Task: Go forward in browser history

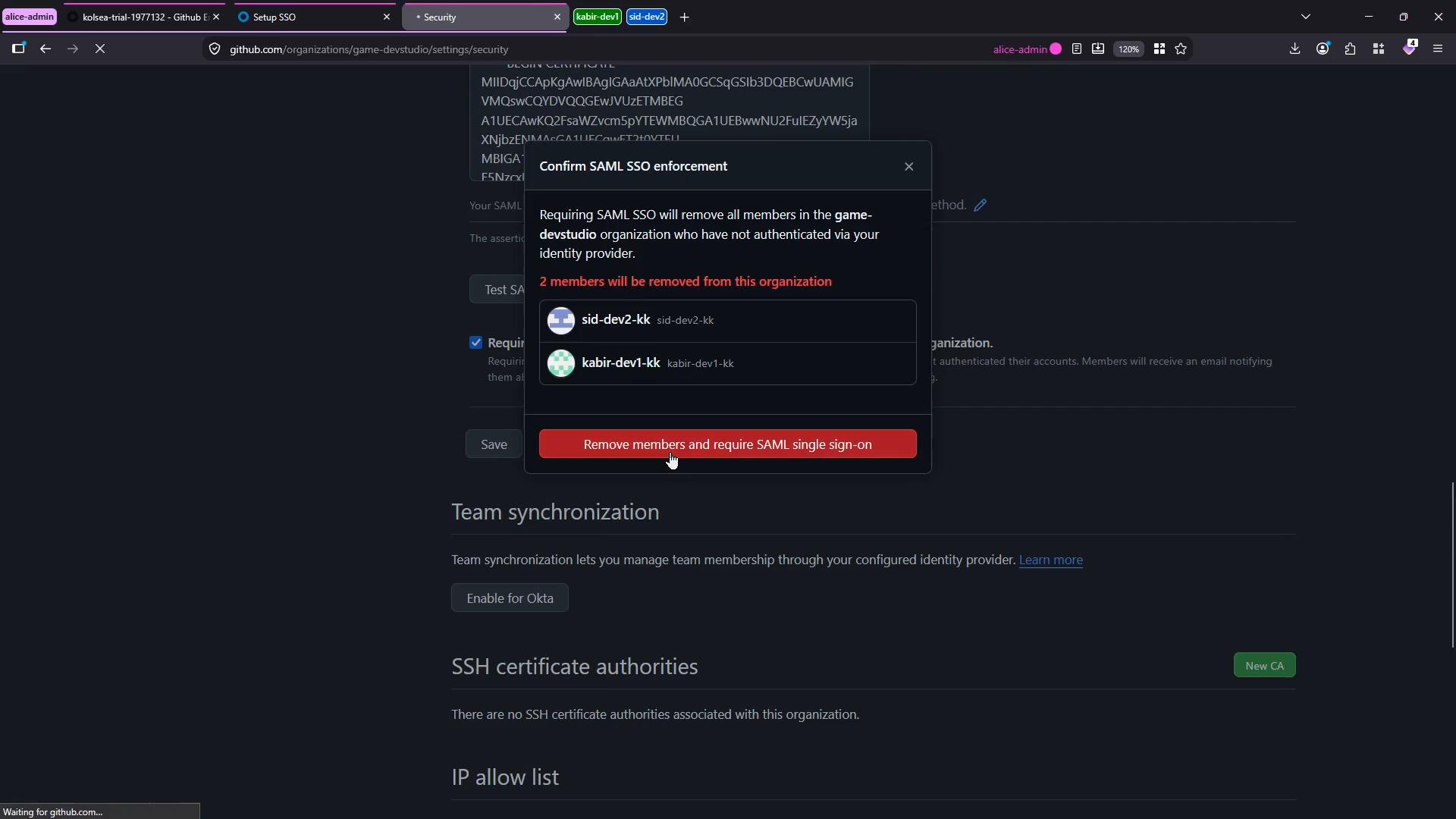Action: click(x=73, y=49)
